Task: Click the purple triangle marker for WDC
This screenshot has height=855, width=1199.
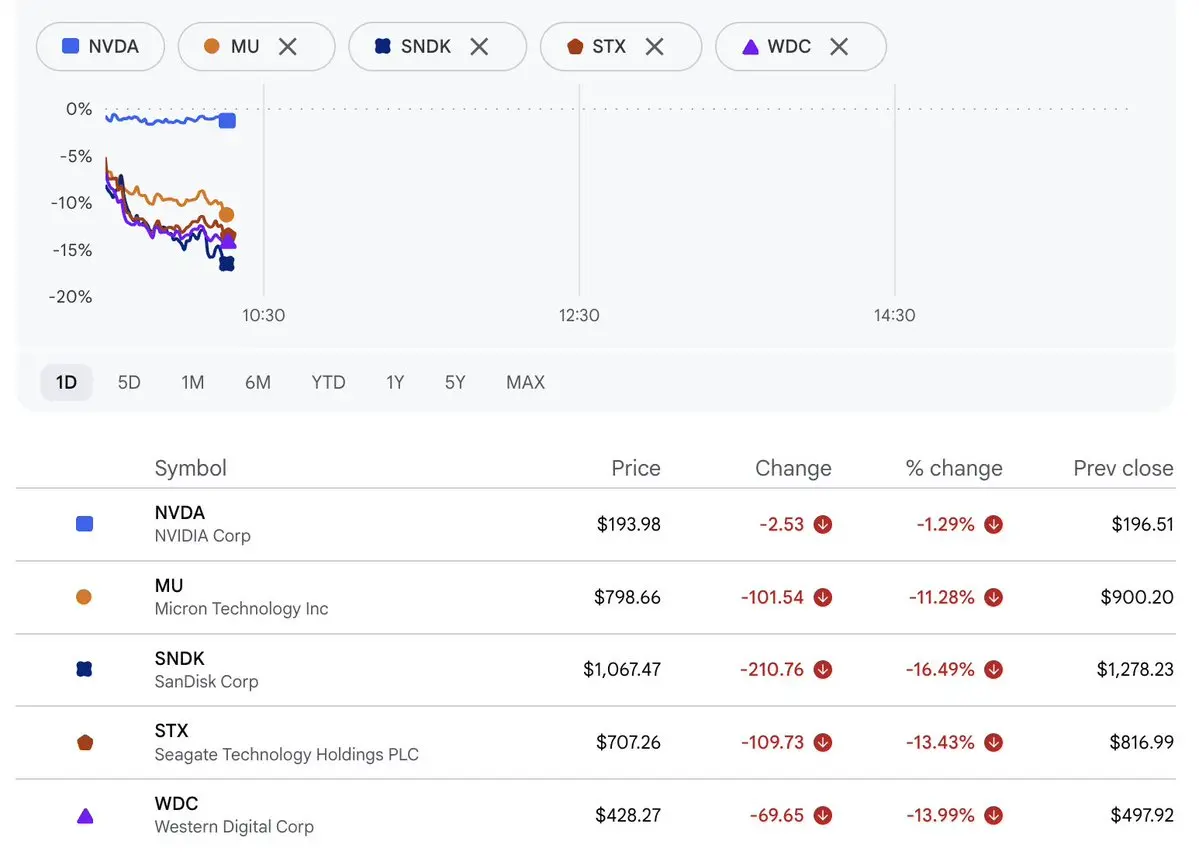Action: 85,815
